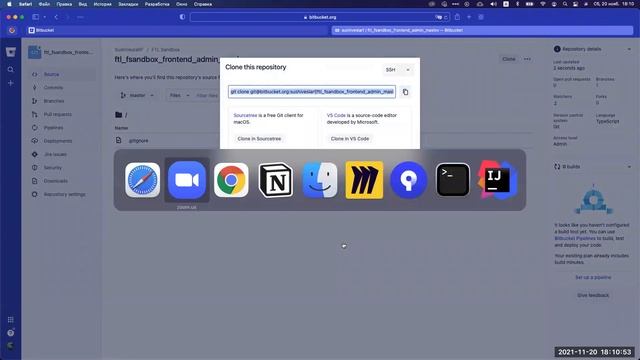Select the blue keyhole app icon
Image resolution: width=640 pixels, height=360 pixels.
[x=409, y=180]
